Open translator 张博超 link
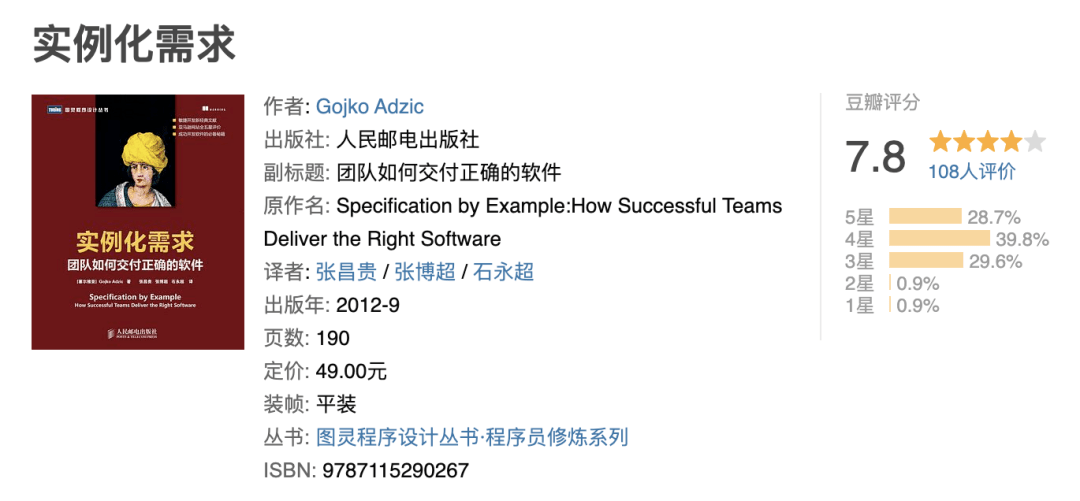Screen dimensions: 1080x501 (425, 272)
